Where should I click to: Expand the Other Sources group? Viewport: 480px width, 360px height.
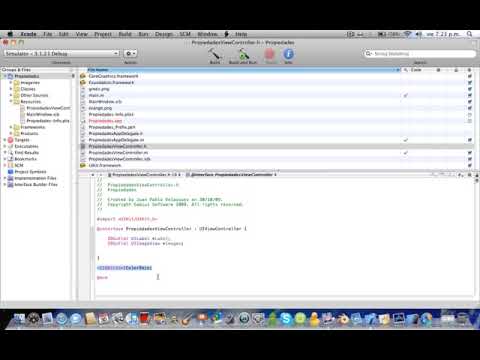pyautogui.click(x=11, y=95)
